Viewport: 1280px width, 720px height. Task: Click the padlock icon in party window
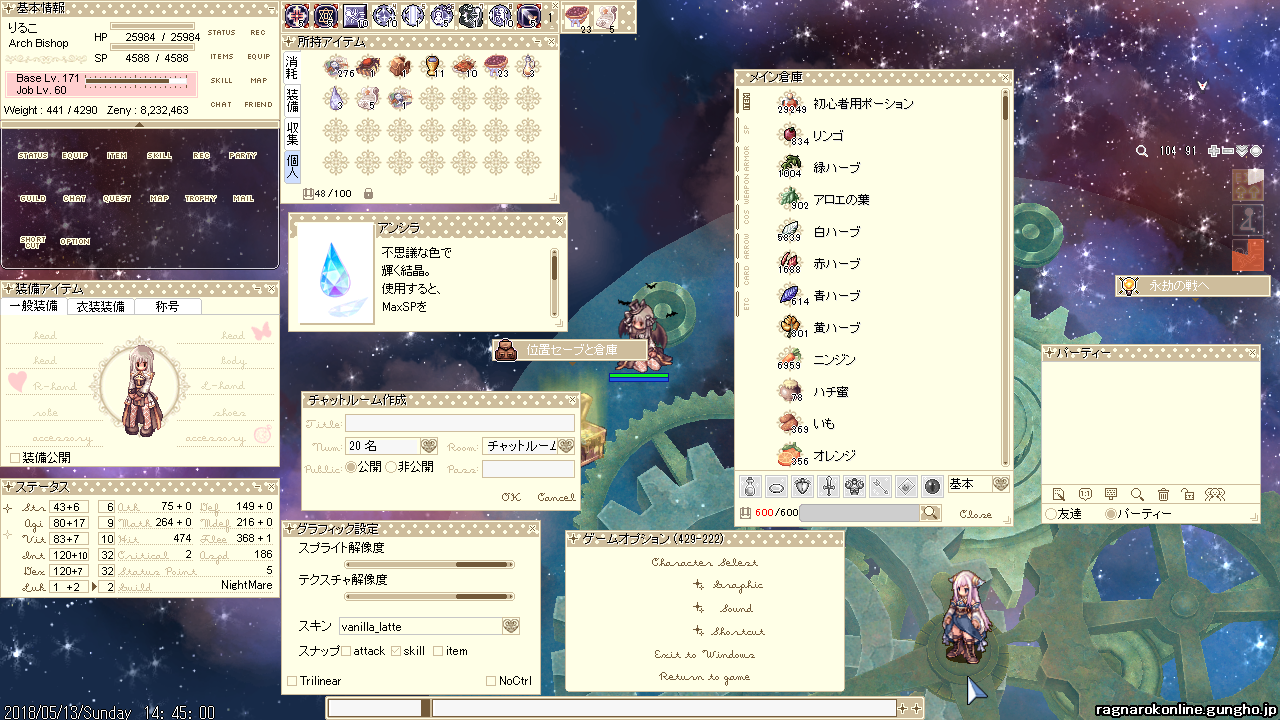pos(1187,494)
